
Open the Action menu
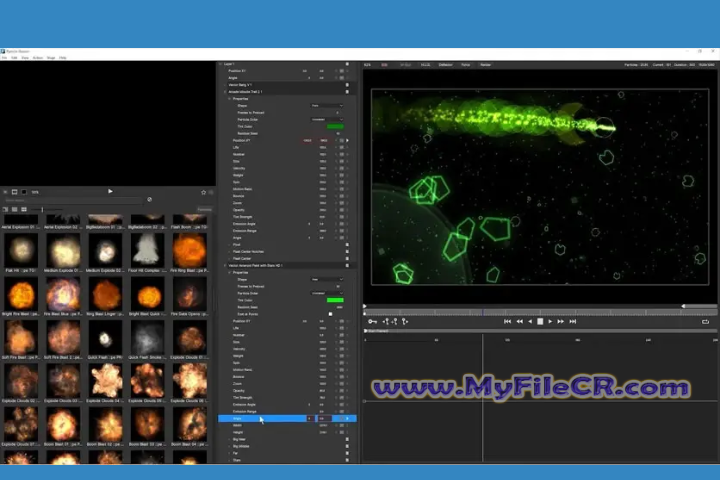[38, 58]
